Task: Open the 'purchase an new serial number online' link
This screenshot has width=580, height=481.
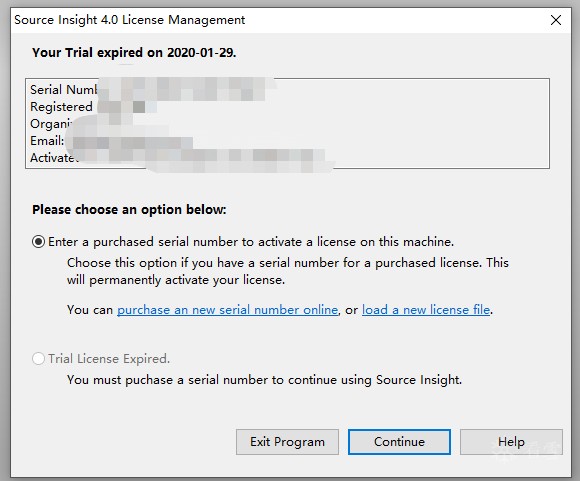Action: (227, 310)
